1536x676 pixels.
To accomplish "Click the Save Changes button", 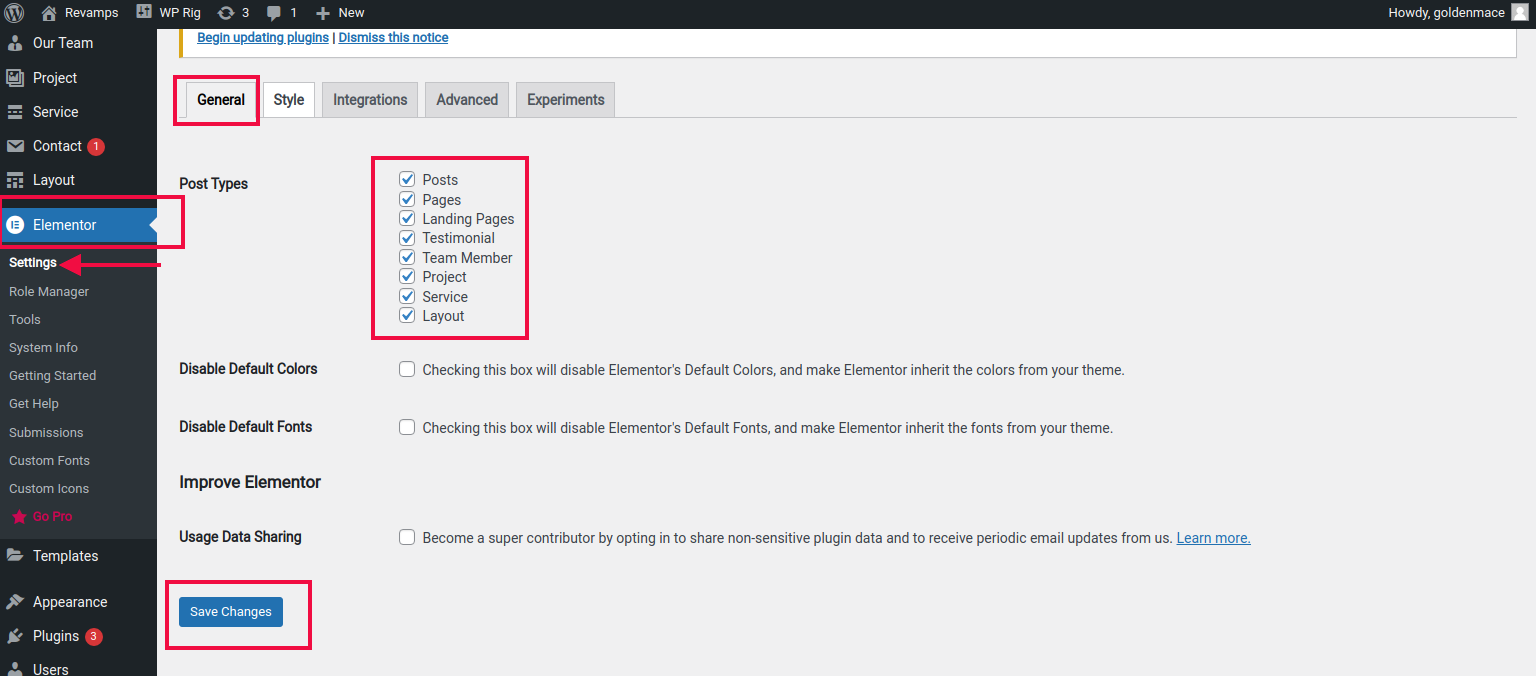I will tap(231, 612).
